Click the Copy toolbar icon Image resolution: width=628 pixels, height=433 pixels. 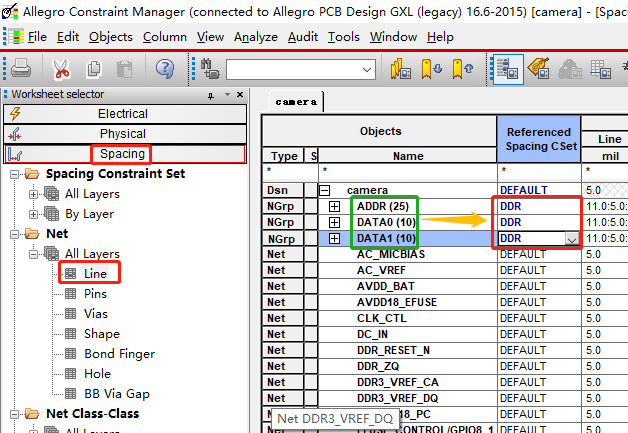[94, 69]
